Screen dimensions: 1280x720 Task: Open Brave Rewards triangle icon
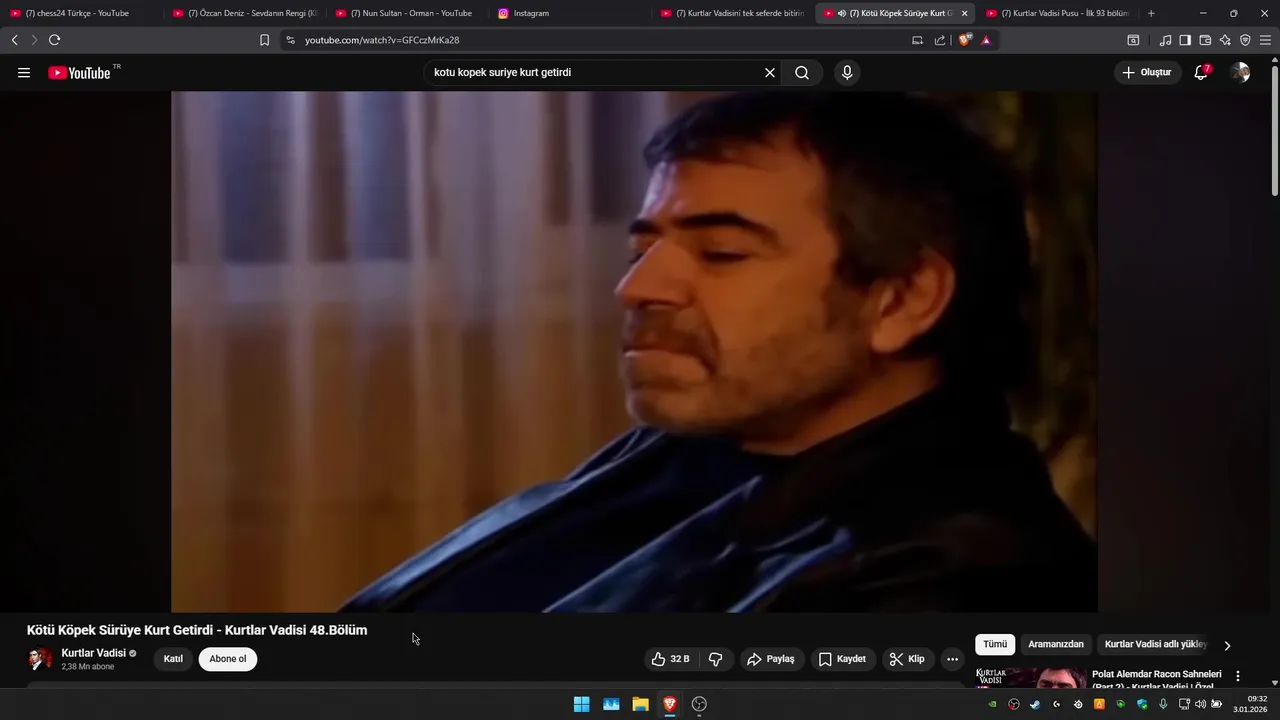[986, 40]
